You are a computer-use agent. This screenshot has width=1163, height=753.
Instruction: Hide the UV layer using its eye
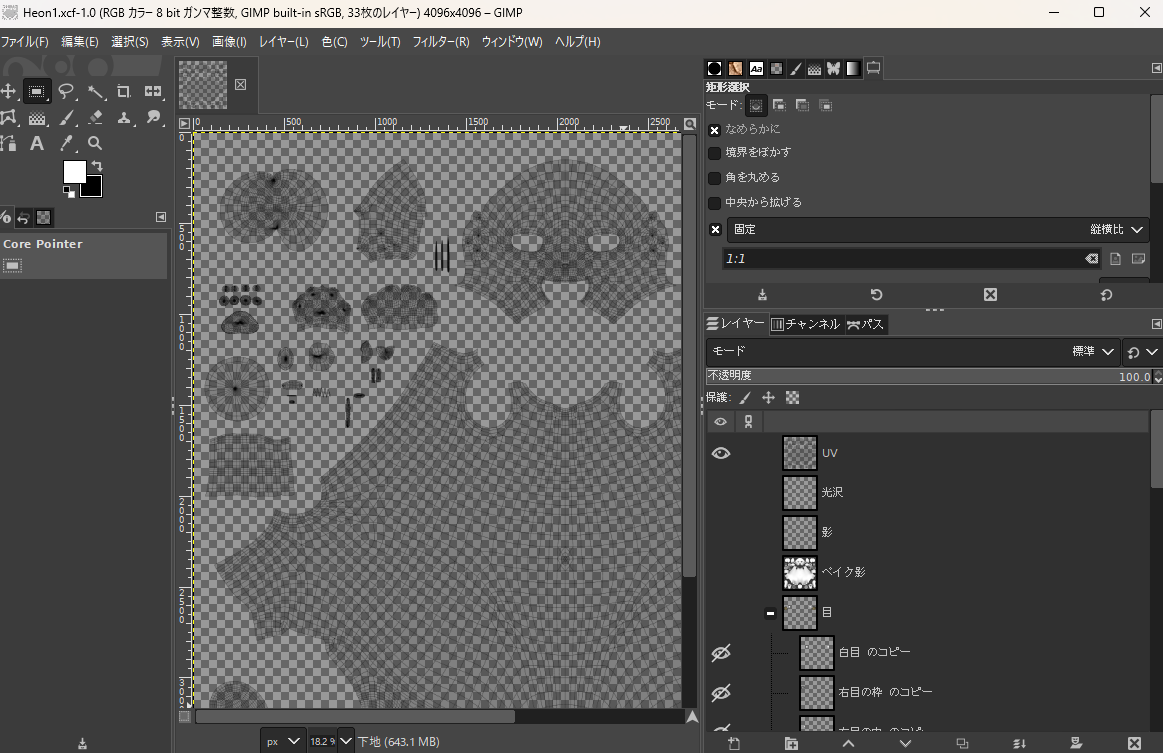coord(721,453)
